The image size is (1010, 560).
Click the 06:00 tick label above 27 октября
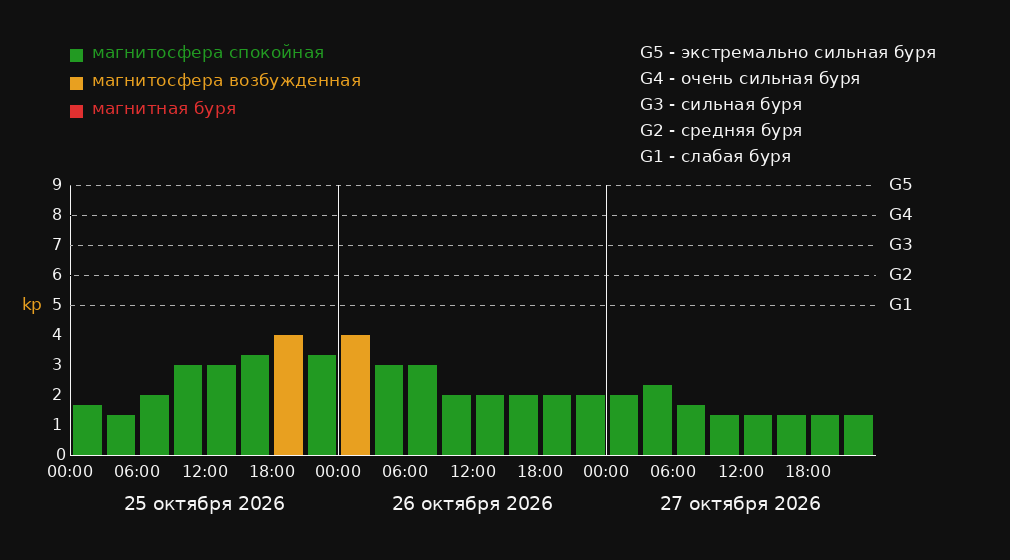pyautogui.click(x=673, y=472)
